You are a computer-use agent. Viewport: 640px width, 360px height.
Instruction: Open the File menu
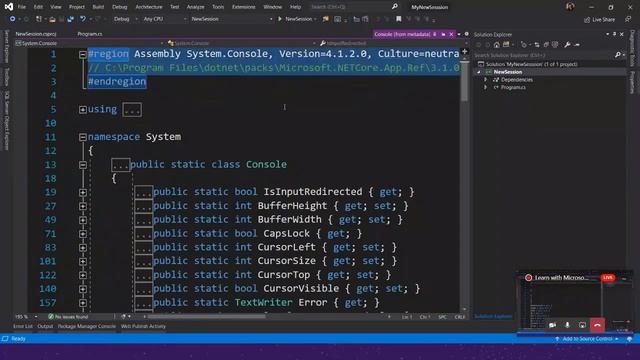coord(22,7)
